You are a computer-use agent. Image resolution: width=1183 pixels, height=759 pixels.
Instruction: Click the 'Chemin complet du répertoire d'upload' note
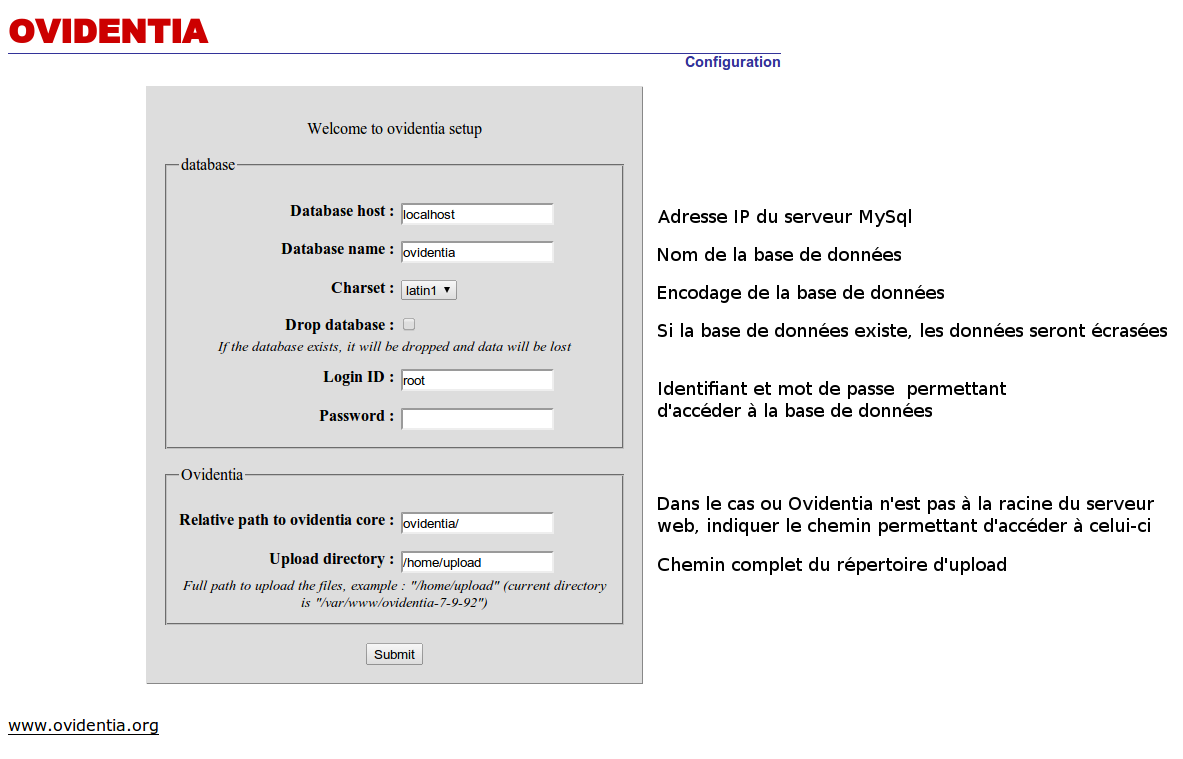coord(831,565)
